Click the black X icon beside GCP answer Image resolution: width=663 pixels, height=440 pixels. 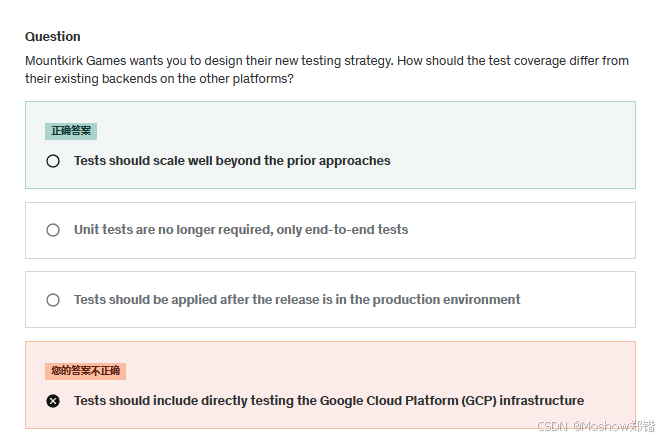[x=53, y=401]
